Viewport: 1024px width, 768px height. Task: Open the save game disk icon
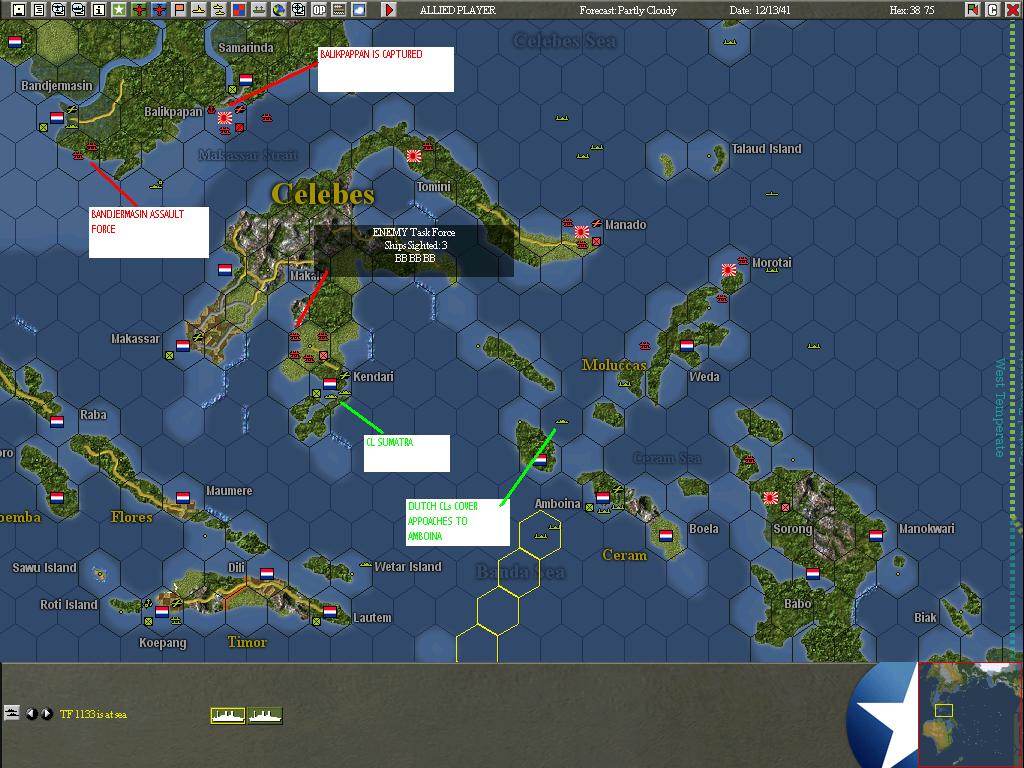[x=19, y=9]
